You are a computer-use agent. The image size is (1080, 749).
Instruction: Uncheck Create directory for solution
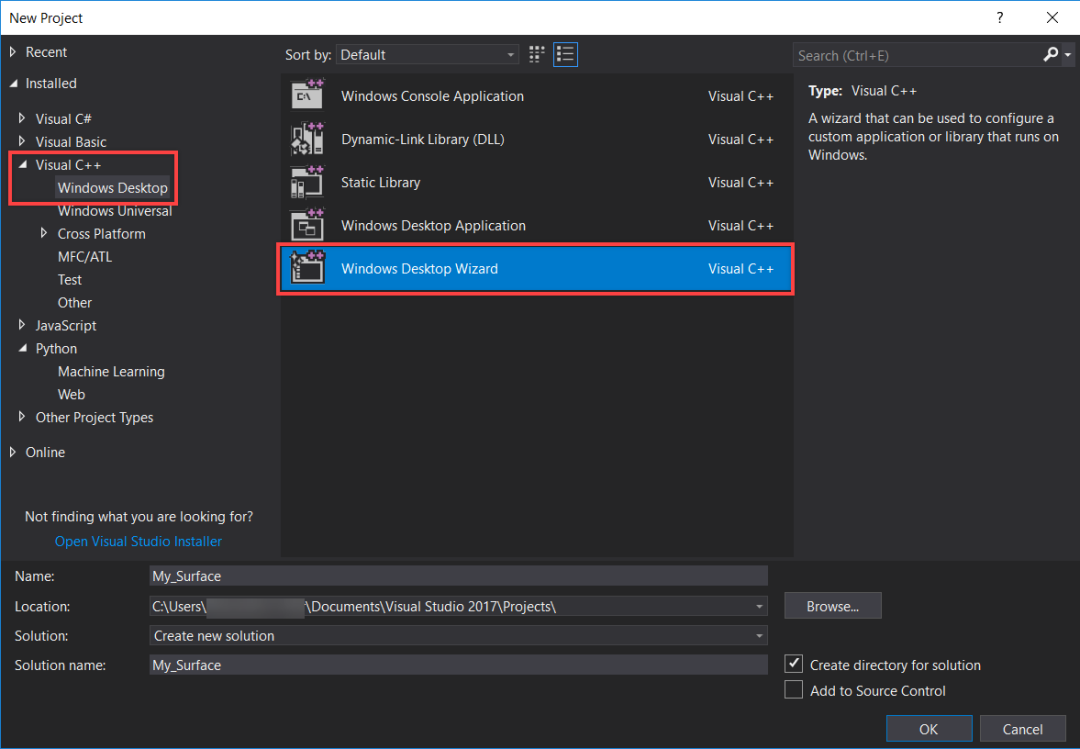coord(794,664)
